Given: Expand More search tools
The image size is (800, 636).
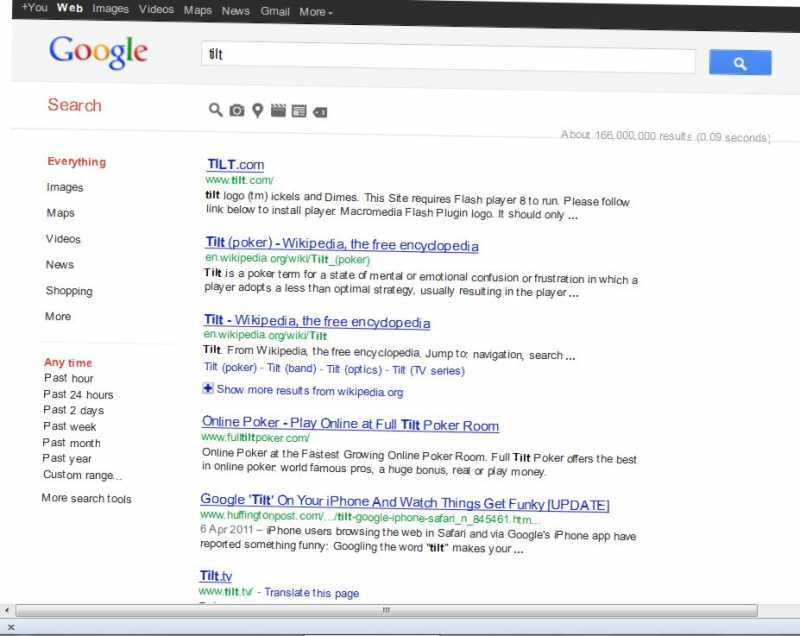Looking at the screenshot, I should 86,498.
